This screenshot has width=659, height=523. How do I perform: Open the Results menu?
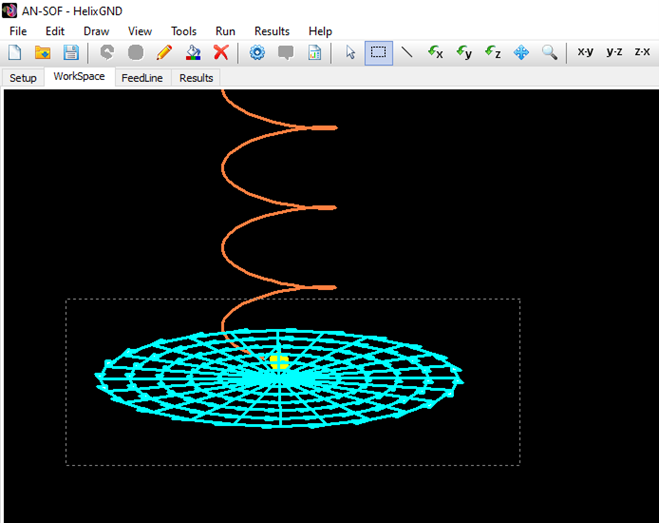272,31
